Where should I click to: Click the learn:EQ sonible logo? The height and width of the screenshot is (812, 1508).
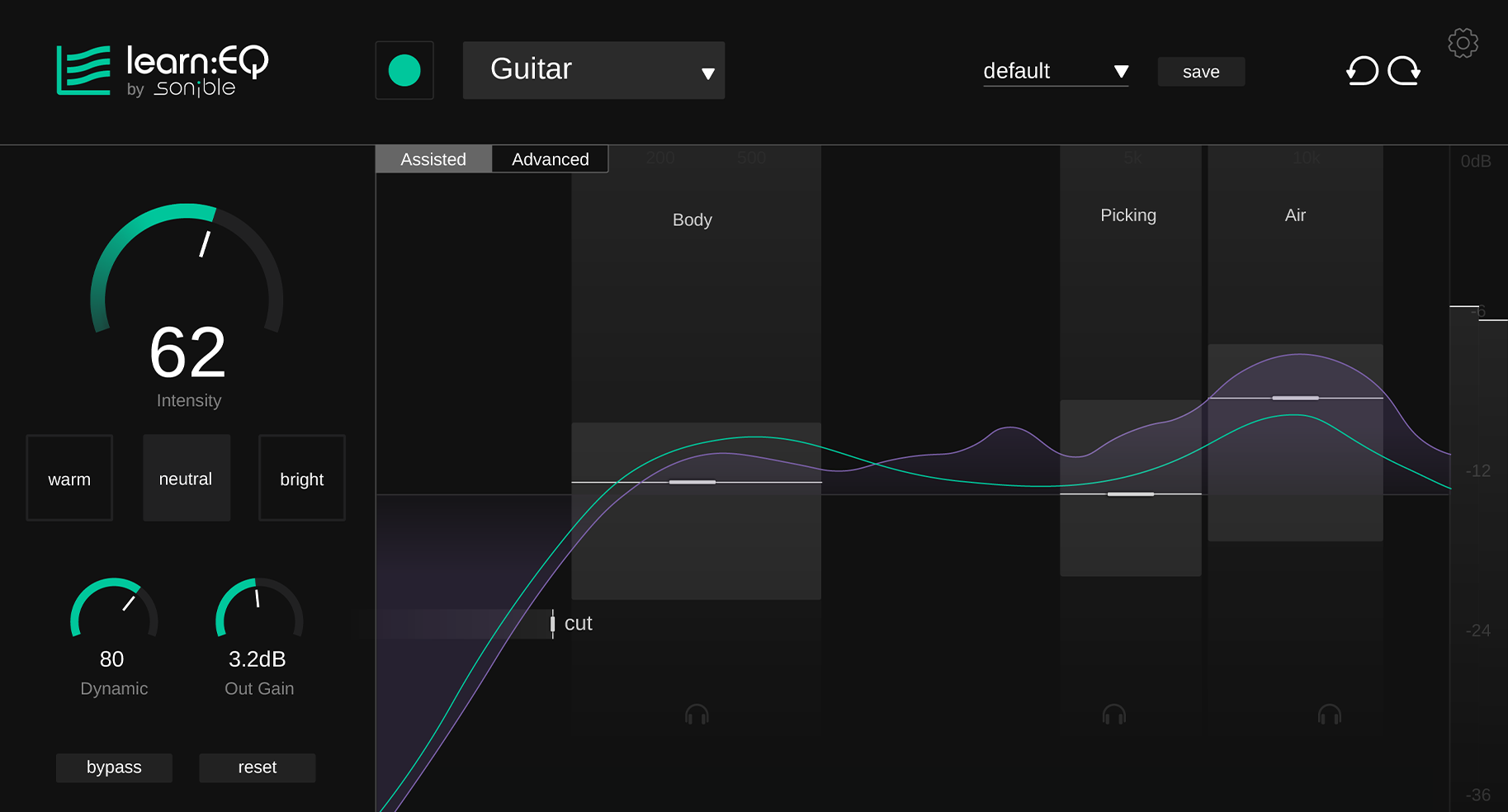coord(161,70)
